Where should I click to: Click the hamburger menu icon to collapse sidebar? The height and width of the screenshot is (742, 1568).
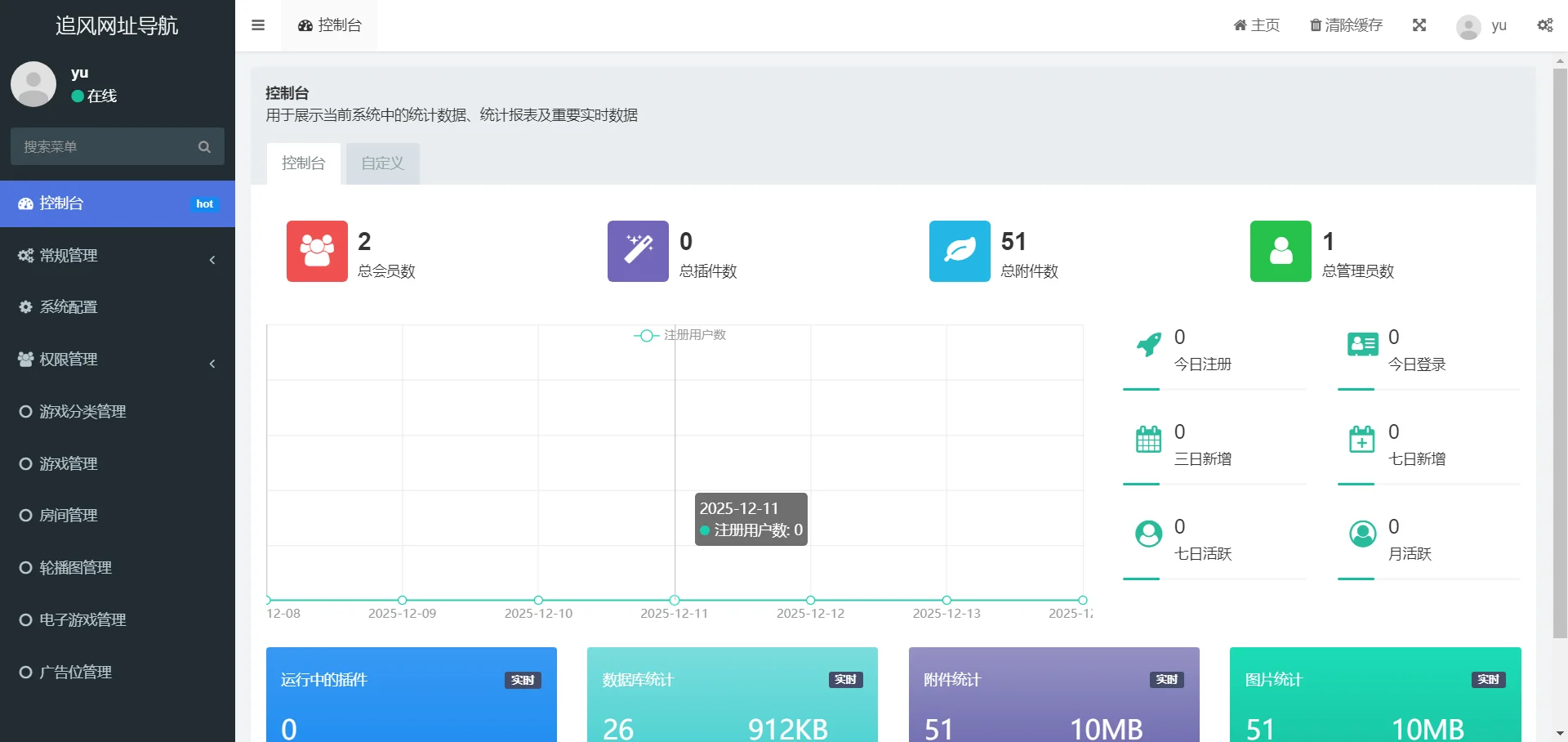tap(258, 25)
